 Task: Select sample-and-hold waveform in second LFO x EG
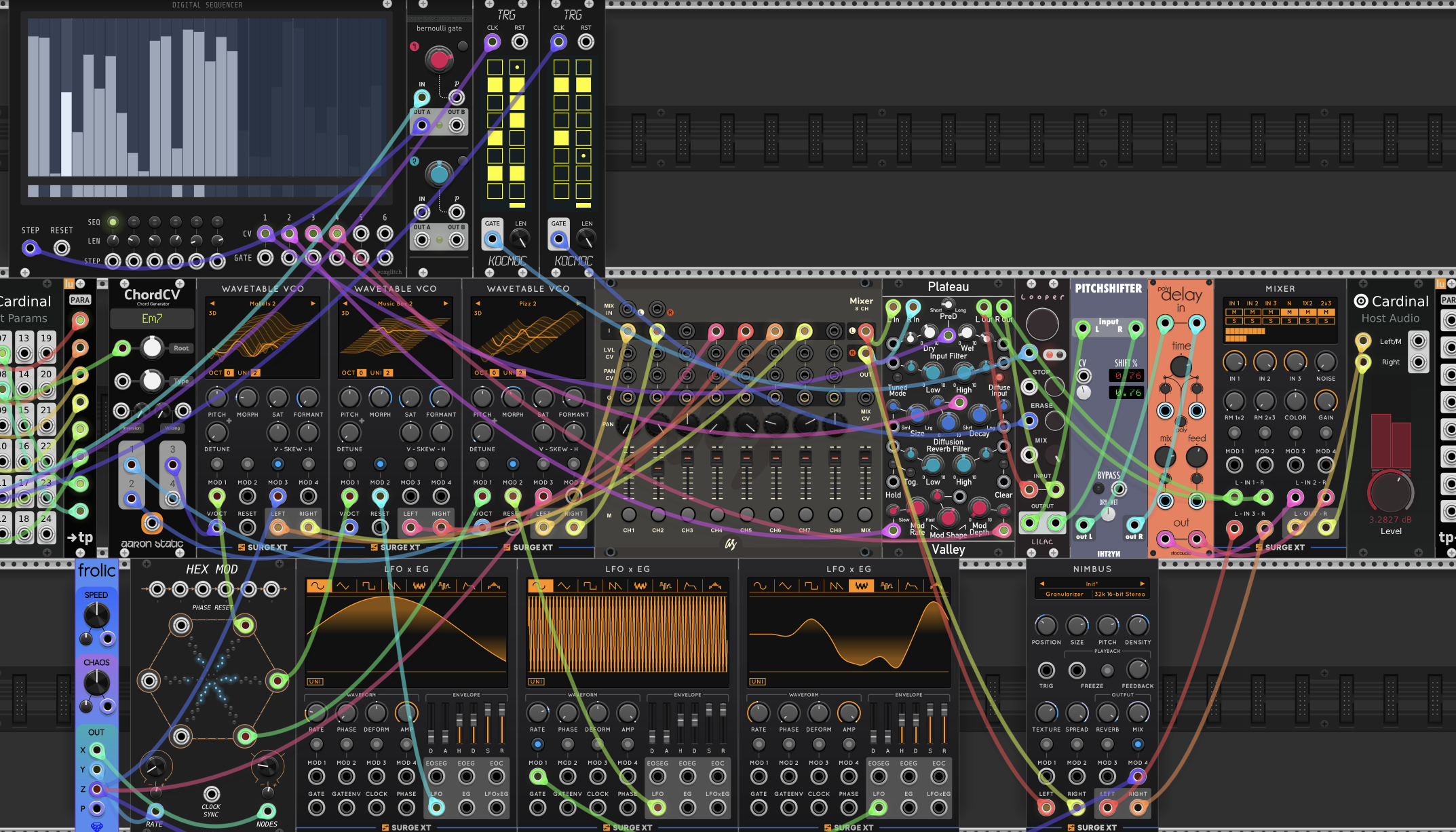click(665, 586)
